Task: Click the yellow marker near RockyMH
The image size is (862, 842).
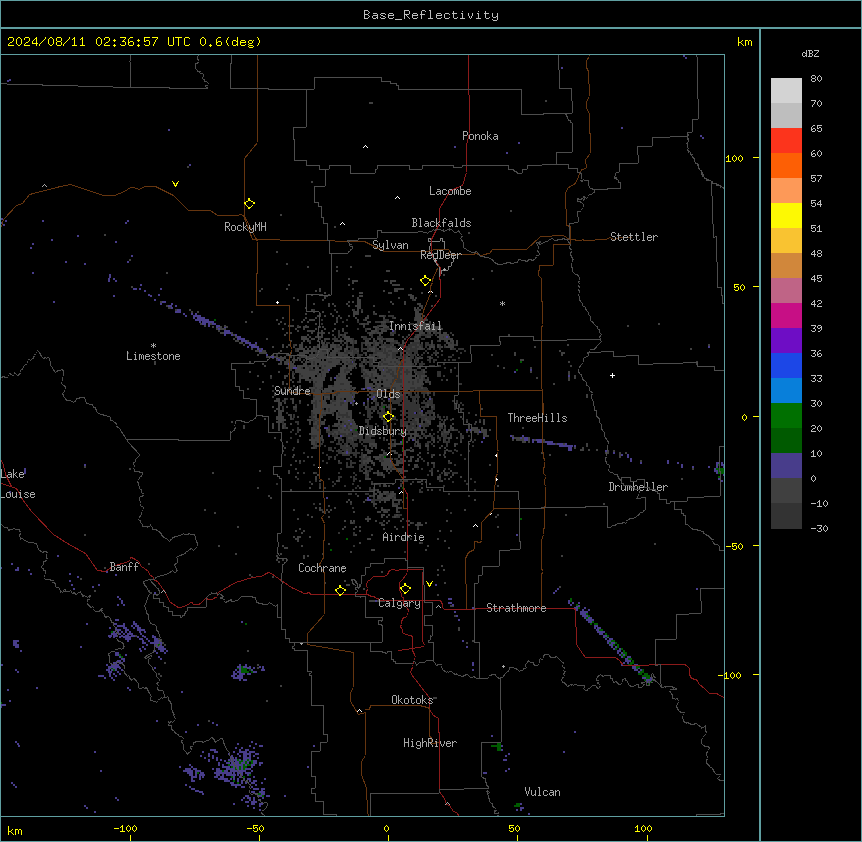Action: [x=250, y=204]
